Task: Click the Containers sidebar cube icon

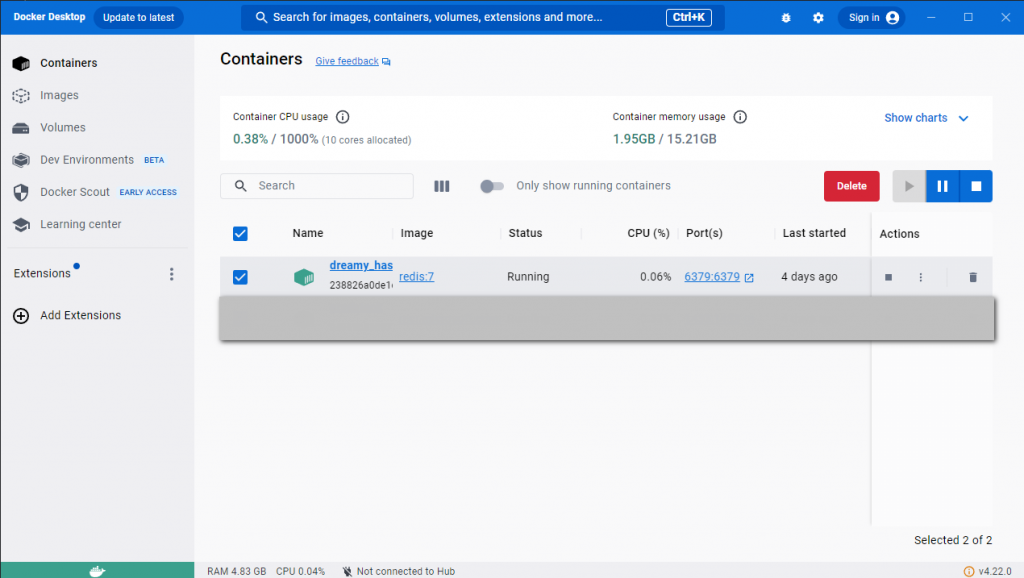Action: click(21, 63)
